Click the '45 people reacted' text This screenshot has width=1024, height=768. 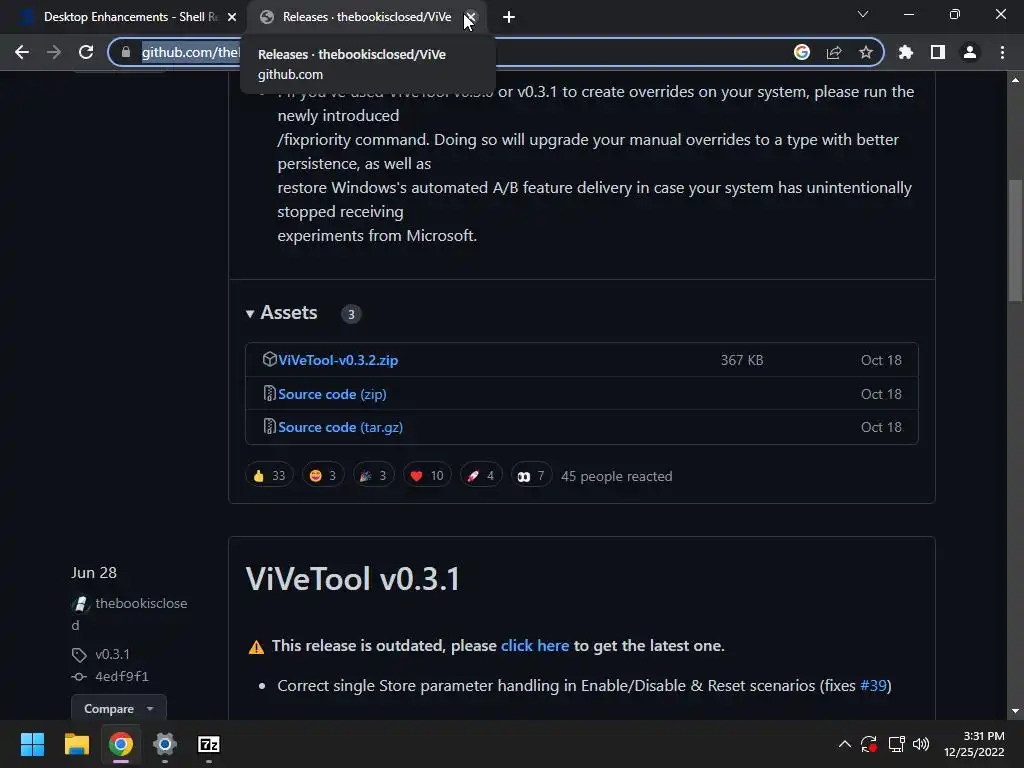616,476
